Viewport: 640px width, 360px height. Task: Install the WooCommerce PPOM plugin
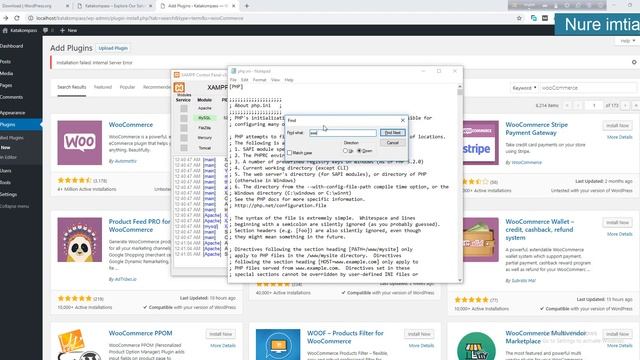click(220, 334)
